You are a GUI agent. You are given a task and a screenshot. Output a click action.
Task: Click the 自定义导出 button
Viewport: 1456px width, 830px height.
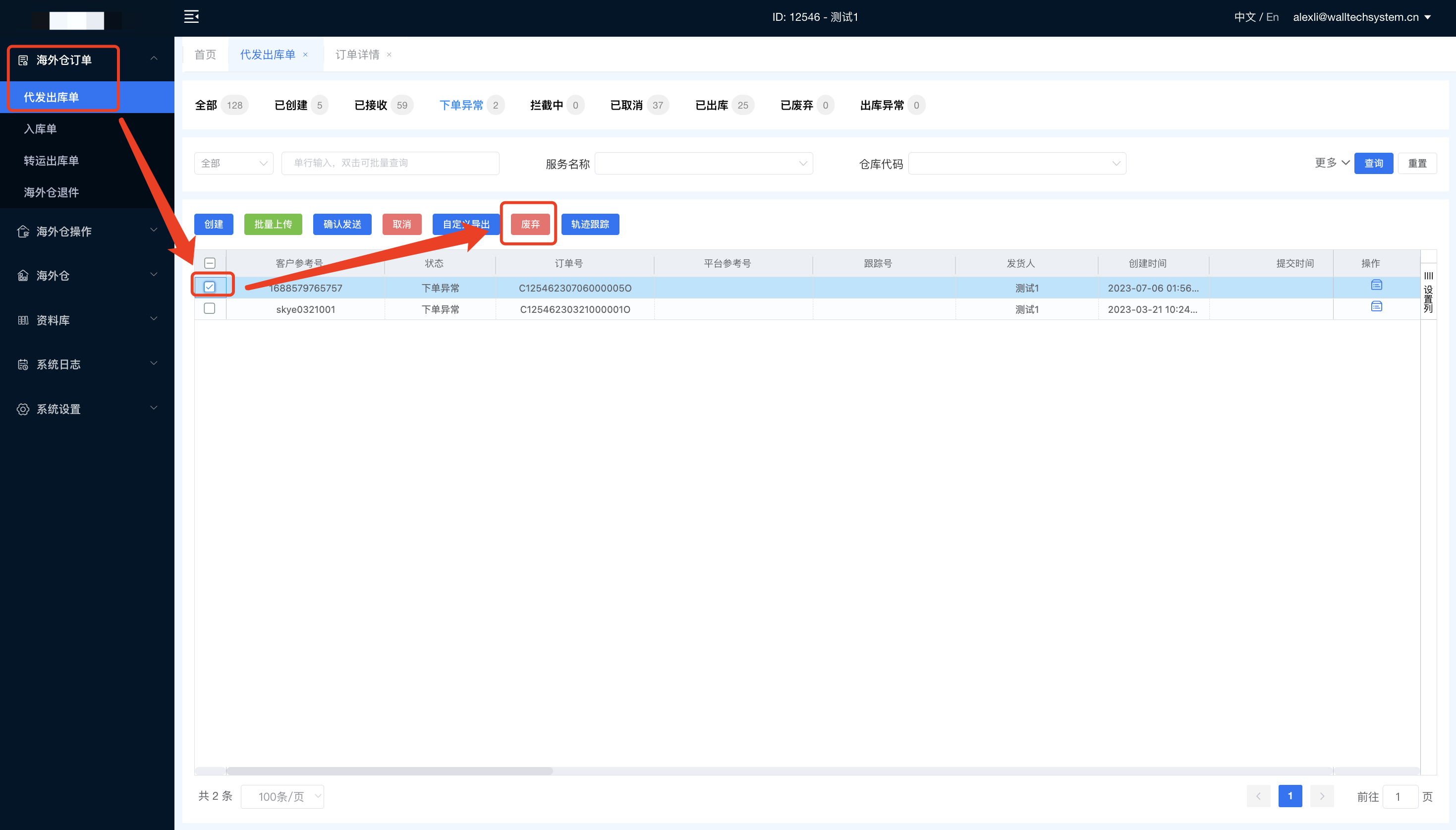[x=466, y=225]
